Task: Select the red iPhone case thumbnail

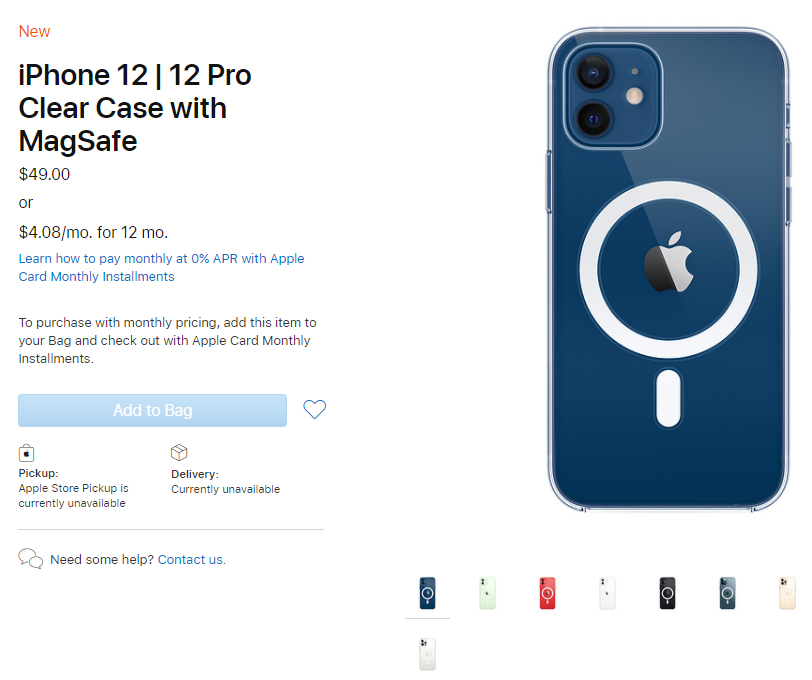Action: click(547, 594)
